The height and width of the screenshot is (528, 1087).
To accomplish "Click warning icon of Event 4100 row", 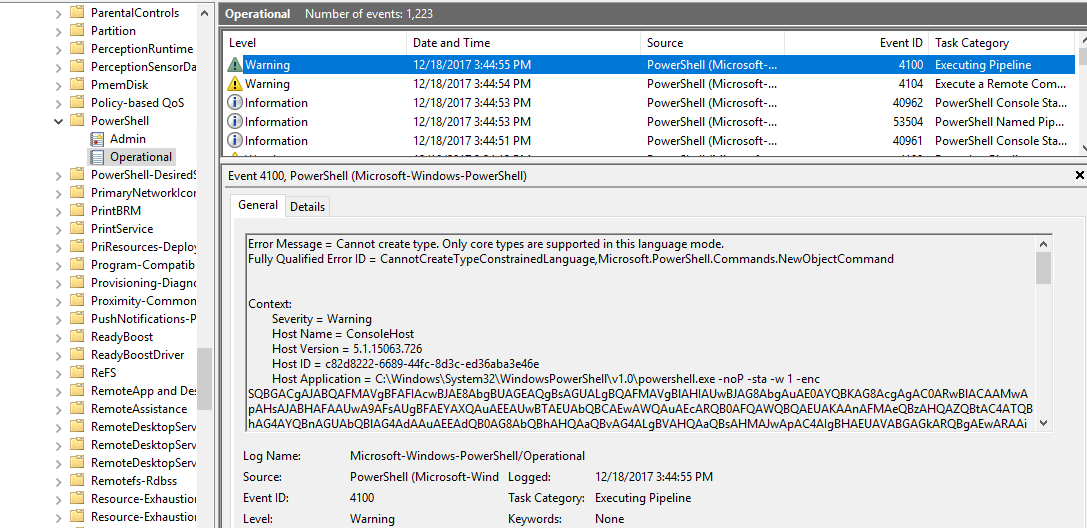I will click(x=235, y=65).
